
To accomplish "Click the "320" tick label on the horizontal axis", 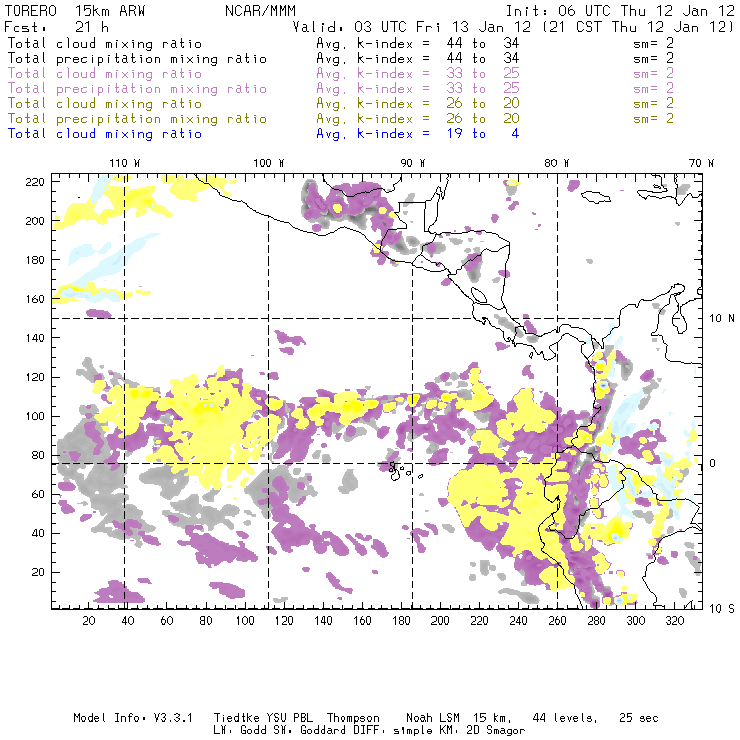I will click(x=674, y=621).
